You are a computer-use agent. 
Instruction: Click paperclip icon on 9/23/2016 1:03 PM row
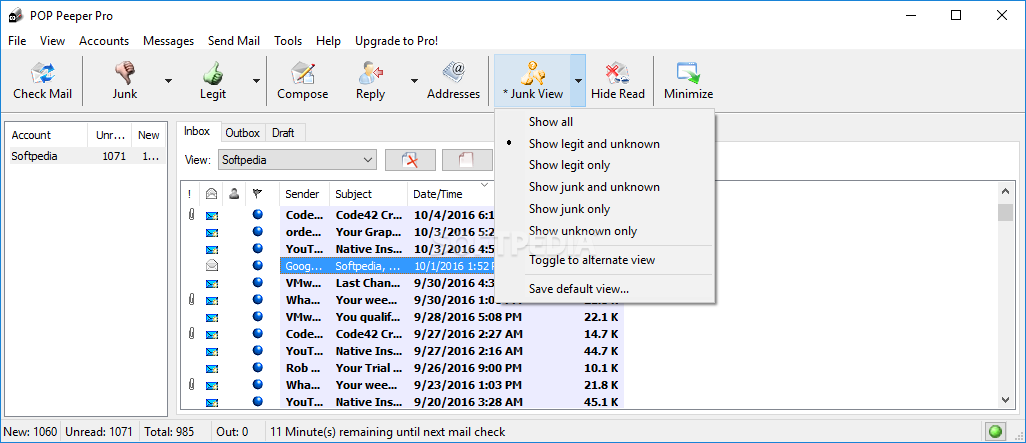click(191, 384)
